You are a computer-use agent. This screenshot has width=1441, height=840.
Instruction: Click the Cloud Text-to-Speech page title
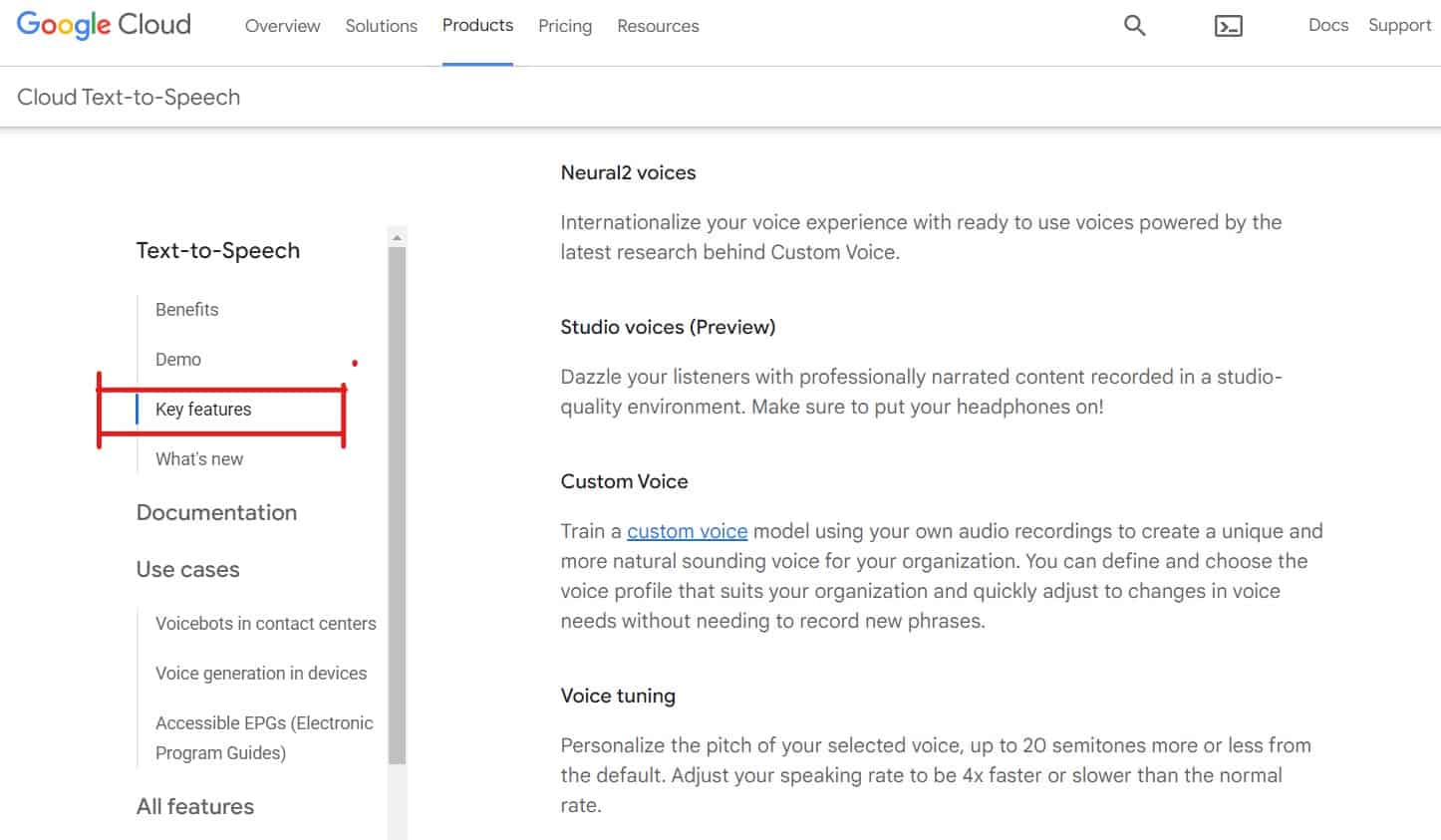[x=129, y=97]
